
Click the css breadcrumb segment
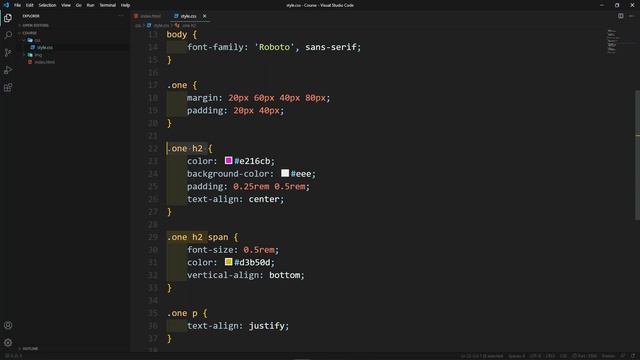pos(138,25)
